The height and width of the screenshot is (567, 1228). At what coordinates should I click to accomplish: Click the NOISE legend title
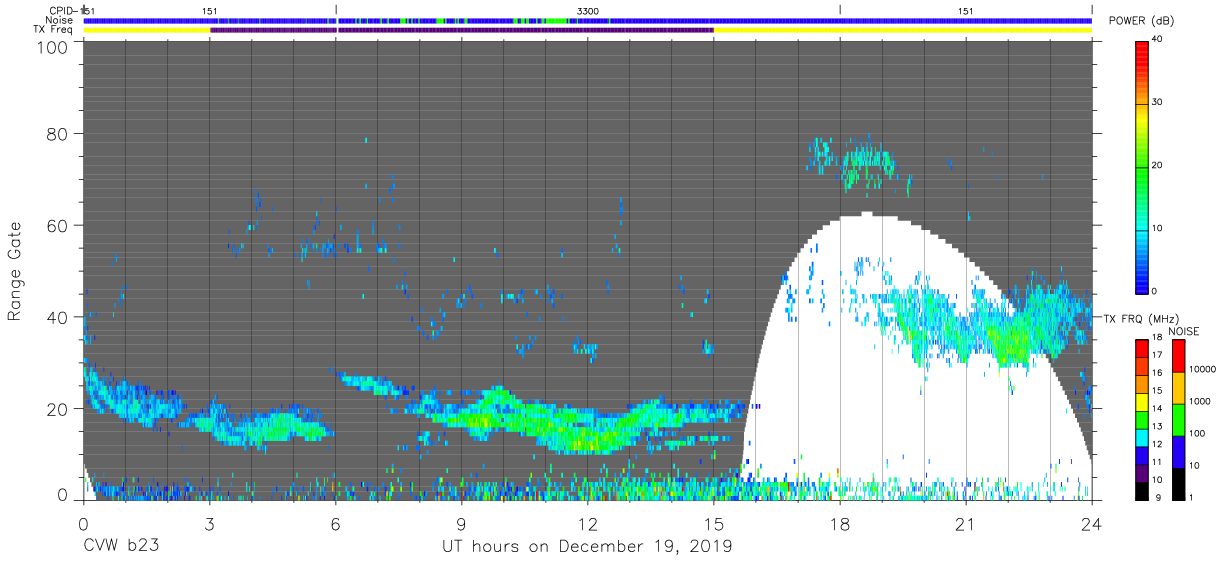click(1183, 331)
